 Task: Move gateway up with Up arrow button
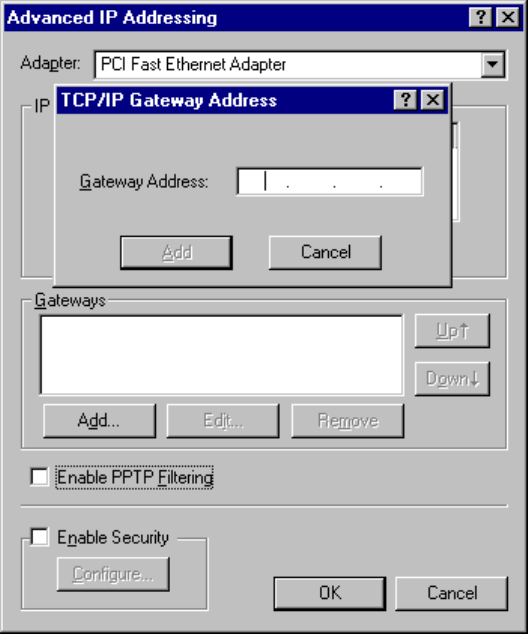[x=452, y=331]
